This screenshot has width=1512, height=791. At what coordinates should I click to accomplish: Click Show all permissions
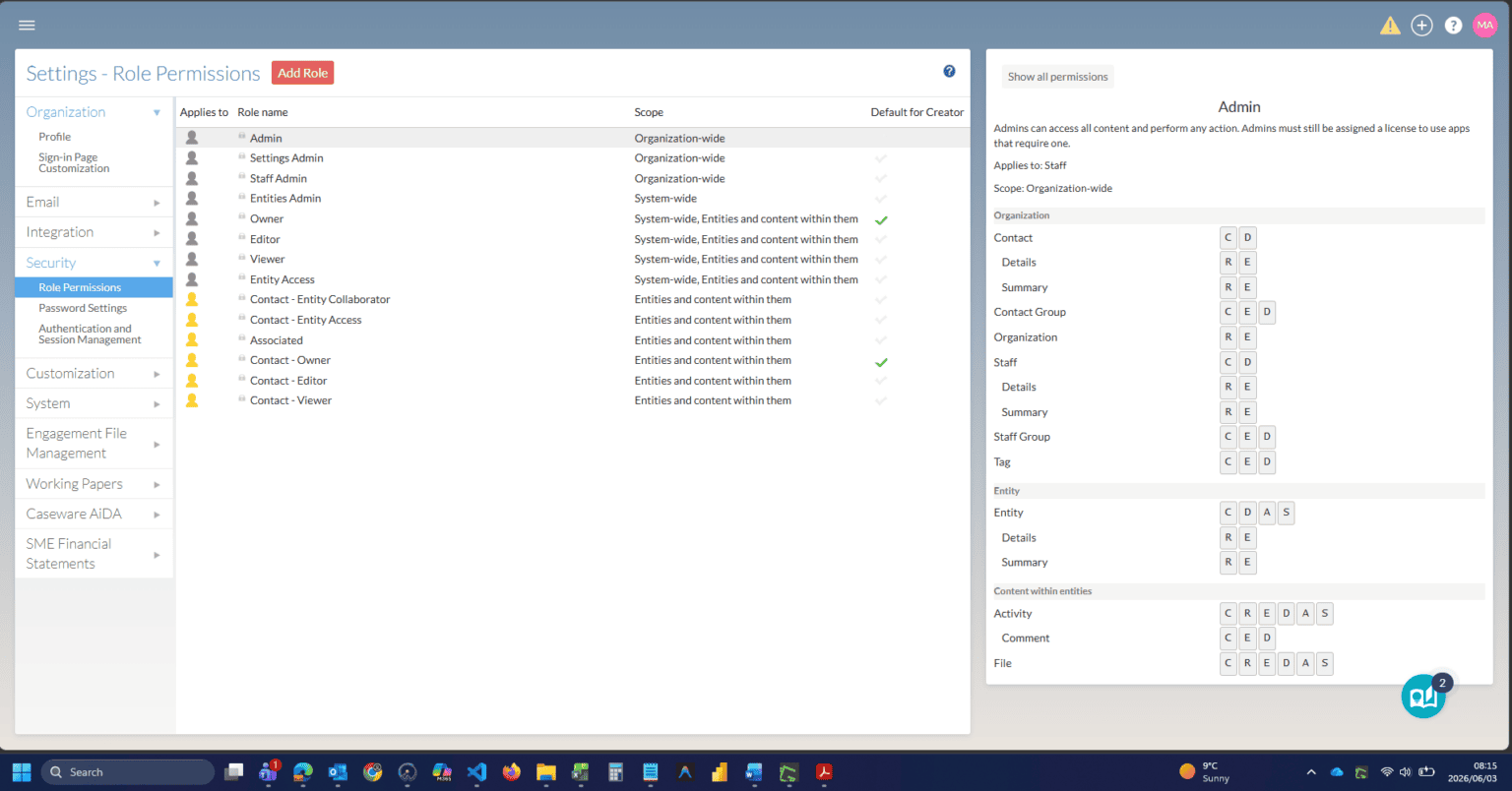pos(1057,77)
